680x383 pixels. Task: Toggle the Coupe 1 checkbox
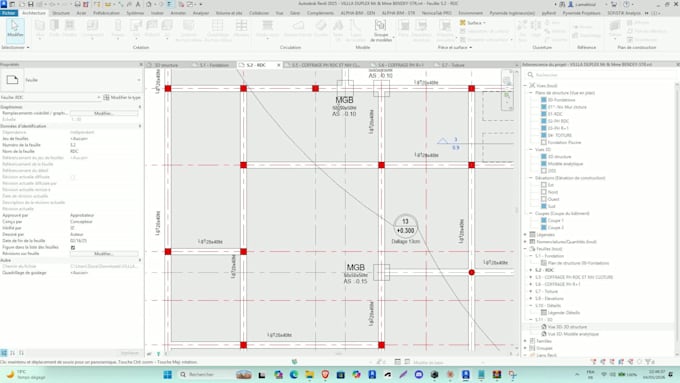[x=543, y=220]
